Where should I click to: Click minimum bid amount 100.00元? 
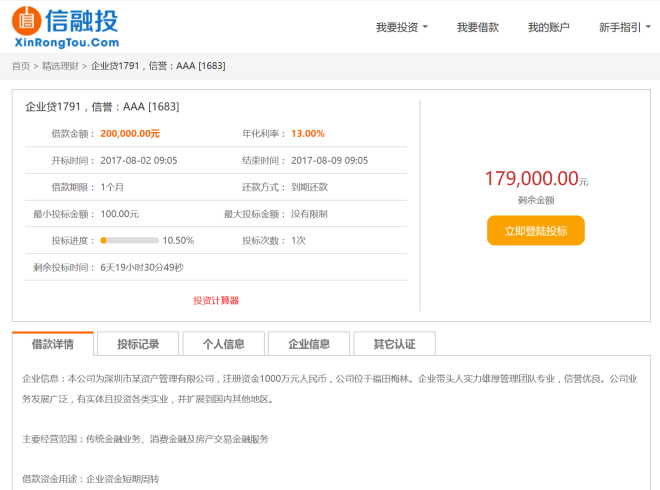coord(119,214)
